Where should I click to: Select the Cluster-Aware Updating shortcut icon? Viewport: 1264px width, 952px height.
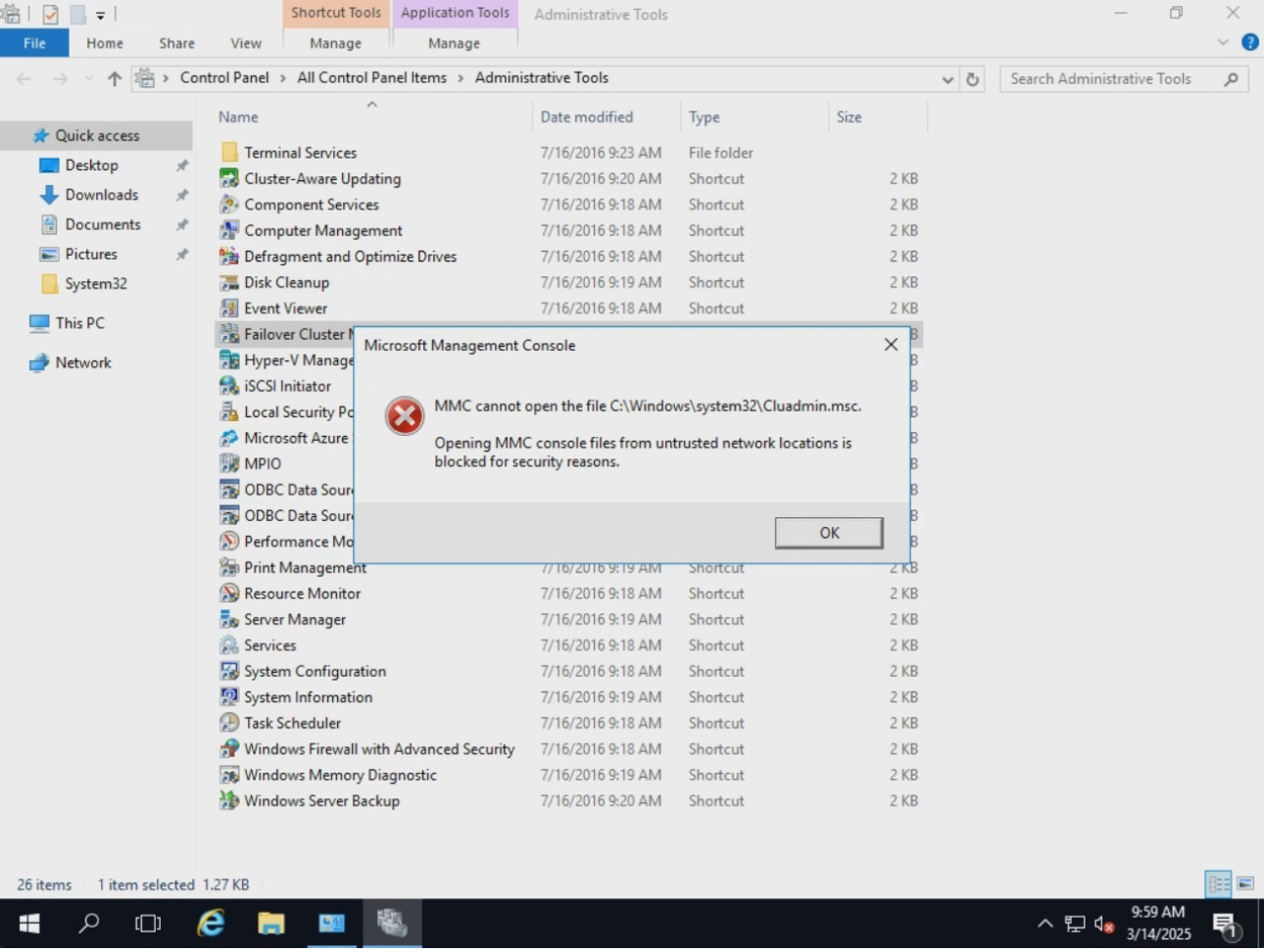pyautogui.click(x=229, y=178)
